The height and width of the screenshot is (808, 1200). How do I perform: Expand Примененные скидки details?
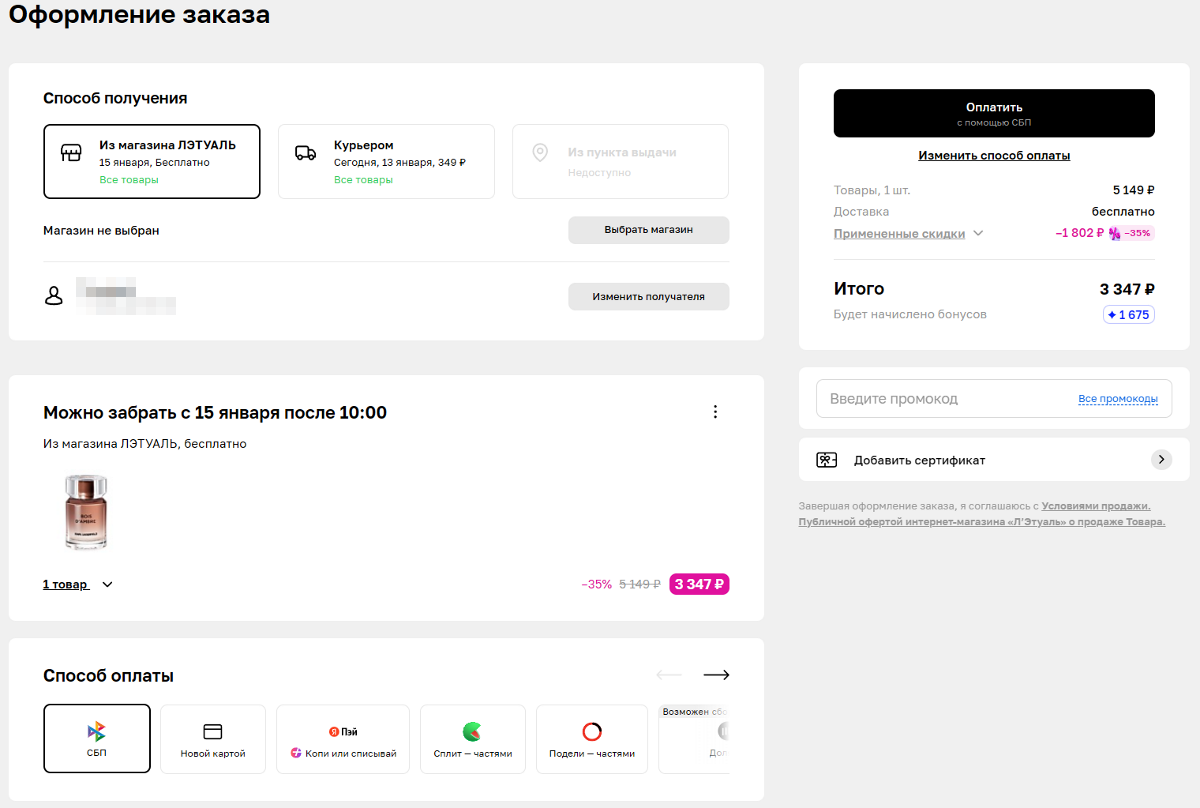[x=908, y=233]
